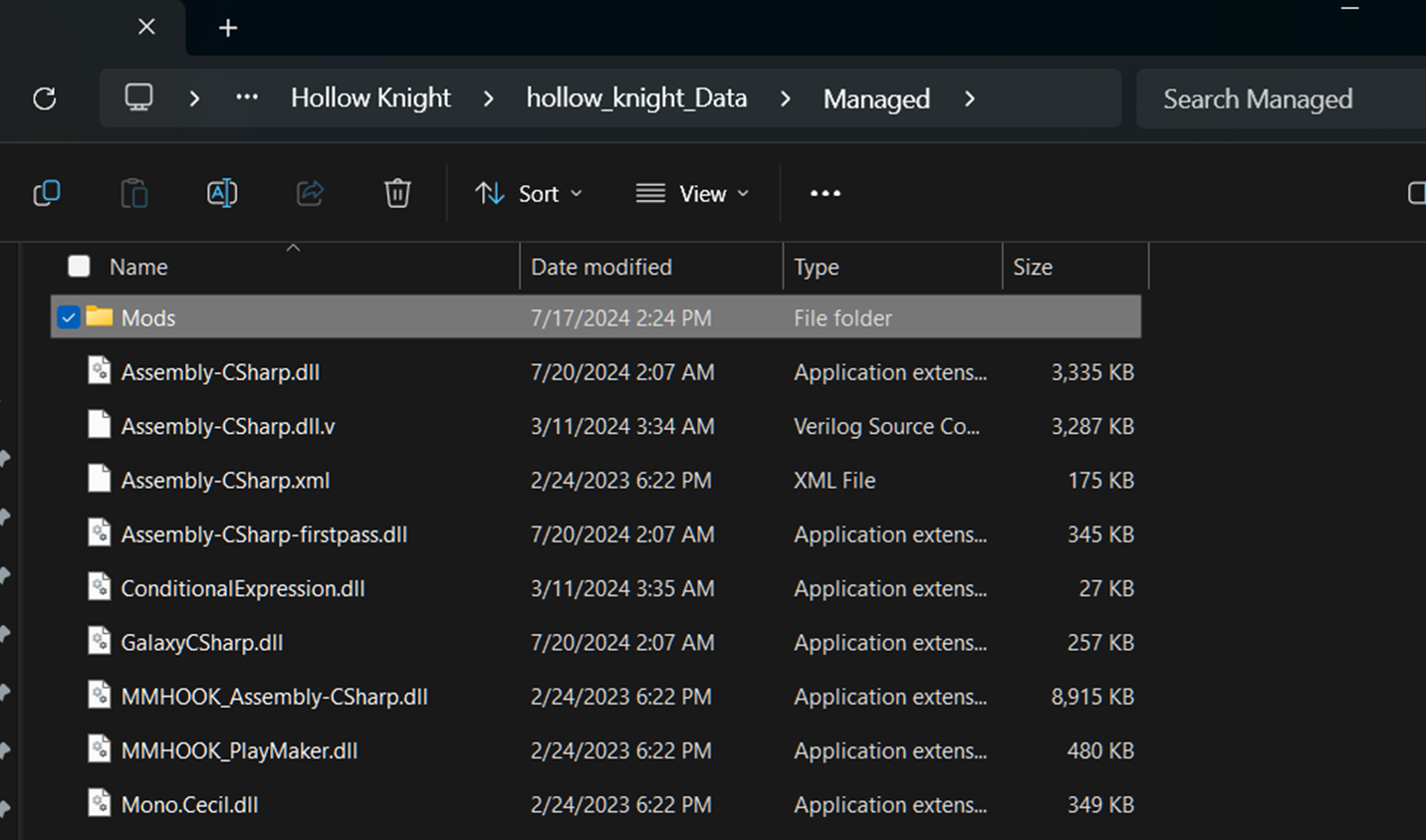Click the Delete trash can icon
This screenshot has height=840, width=1426.
[397, 193]
